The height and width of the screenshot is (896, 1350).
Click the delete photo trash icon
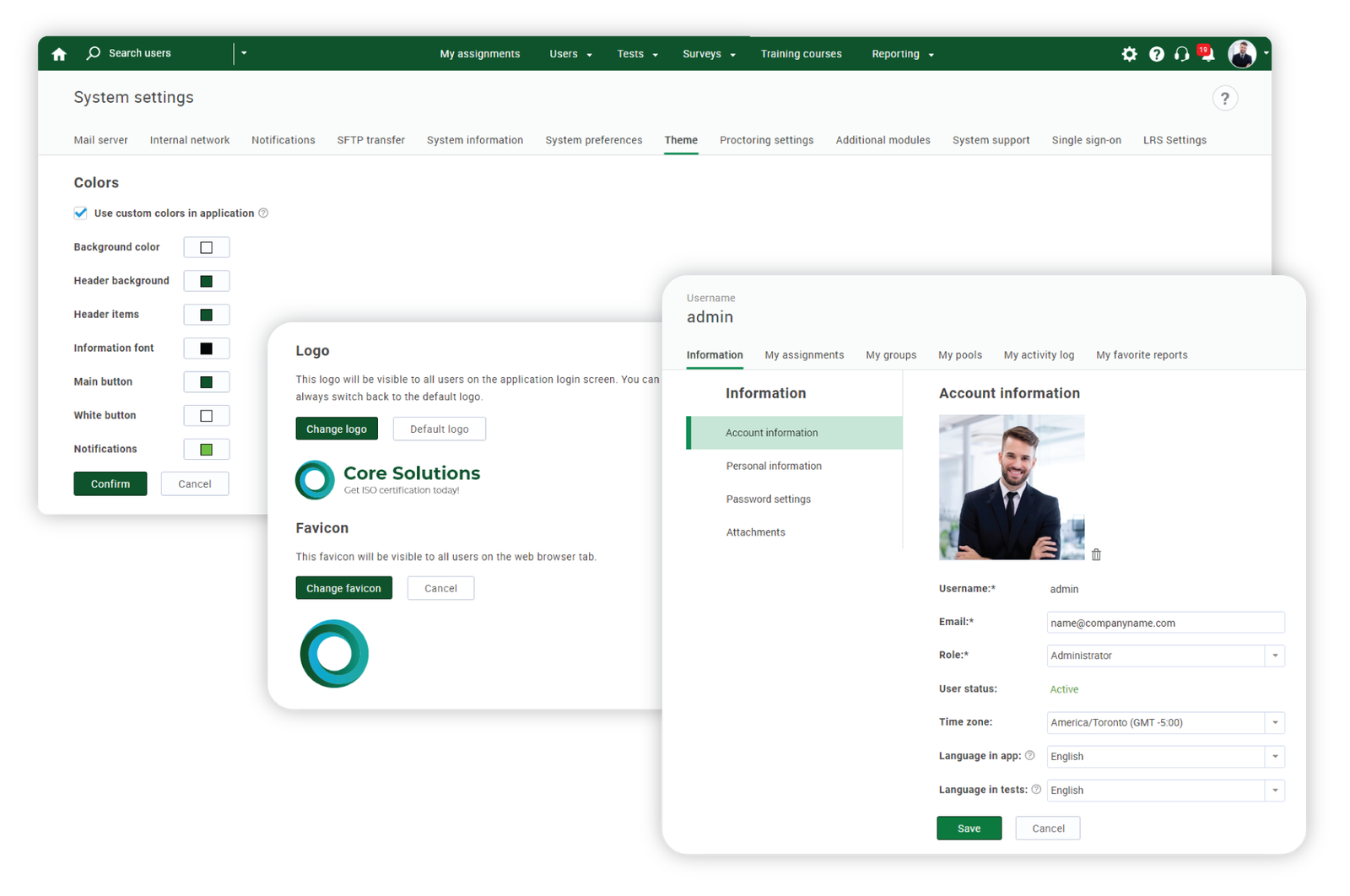[1096, 554]
